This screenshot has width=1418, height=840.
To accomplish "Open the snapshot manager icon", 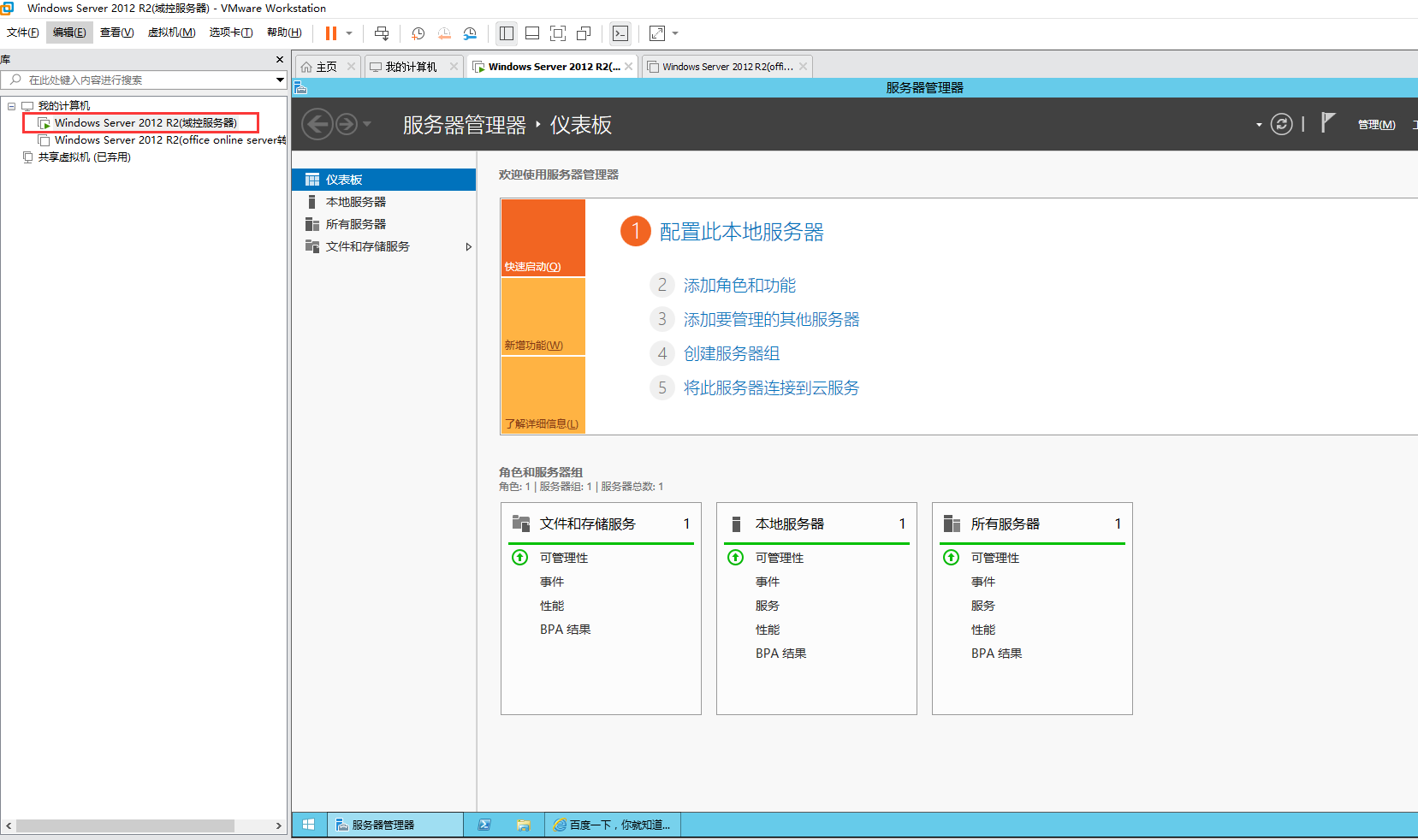I will coord(470,33).
